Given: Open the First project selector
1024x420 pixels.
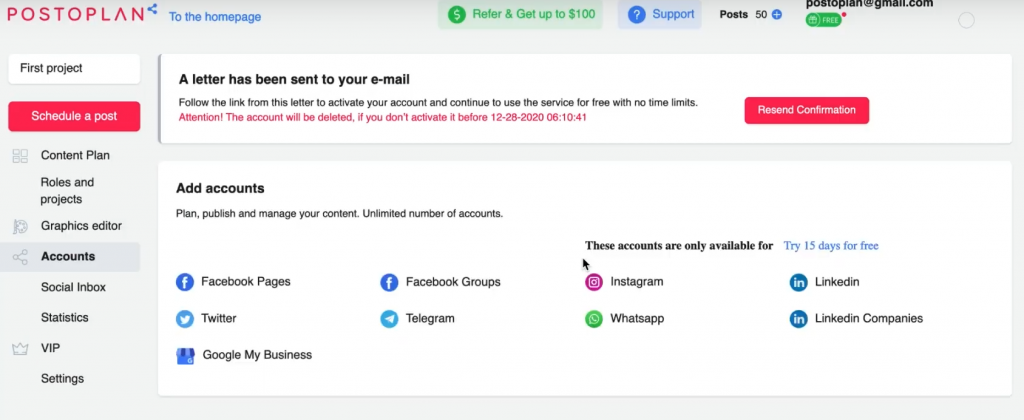Looking at the screenshot, I should [x=74, y=69].
